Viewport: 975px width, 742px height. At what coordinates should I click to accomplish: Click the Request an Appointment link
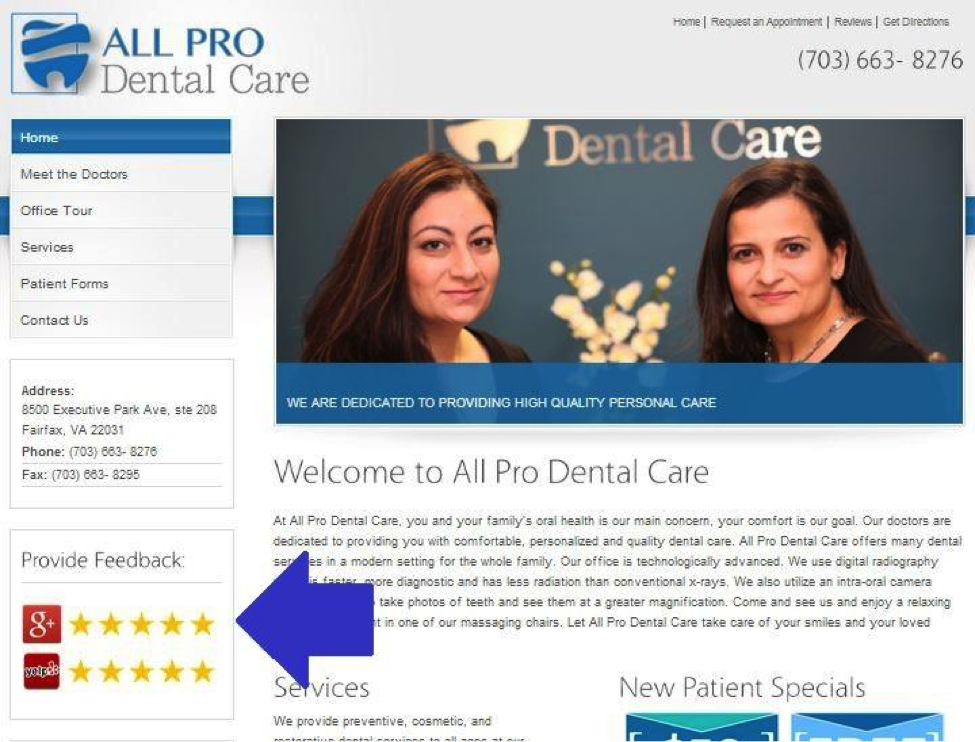pos(766,22)
